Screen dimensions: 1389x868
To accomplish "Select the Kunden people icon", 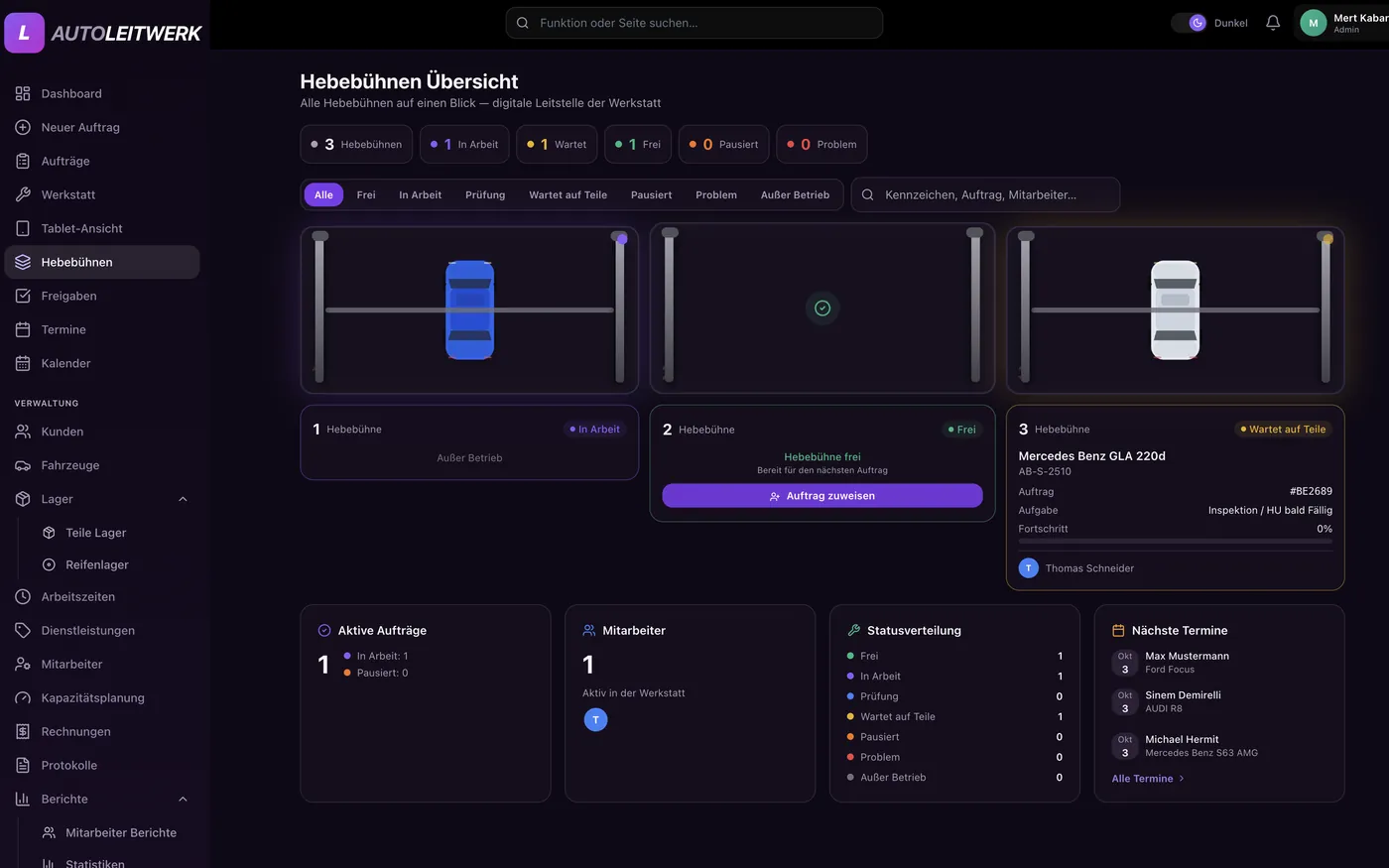I will (23, 432).
